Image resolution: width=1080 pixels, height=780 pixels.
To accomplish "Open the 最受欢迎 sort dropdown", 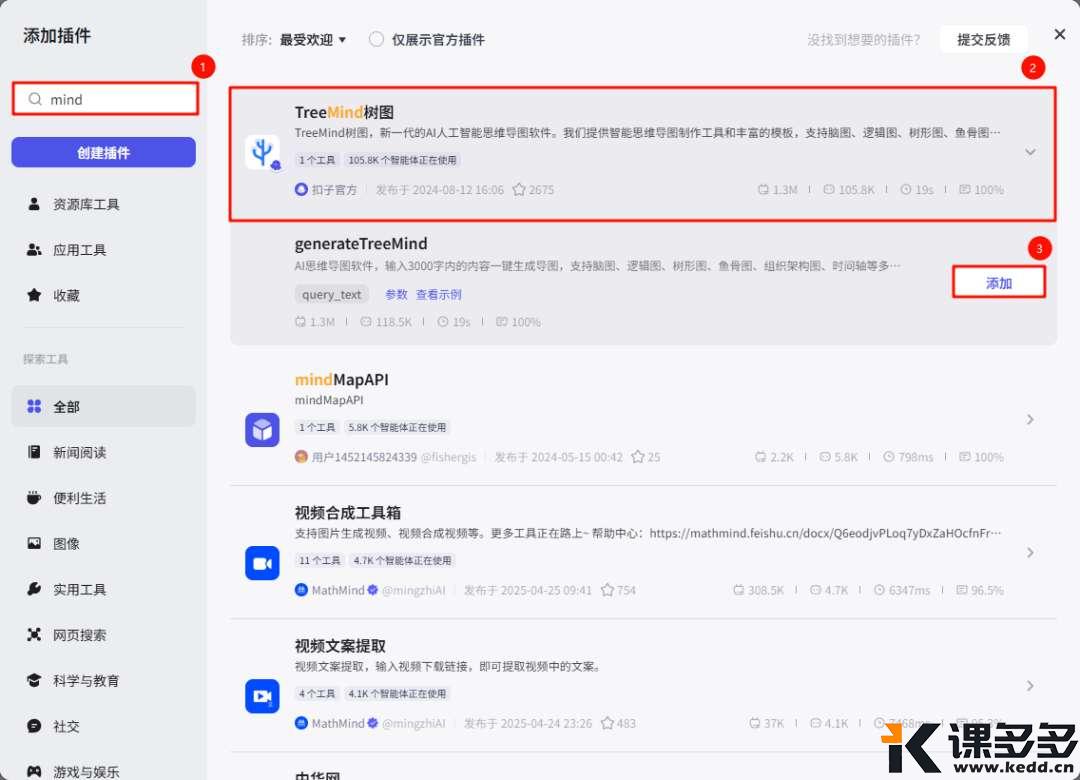I will 313,40.
